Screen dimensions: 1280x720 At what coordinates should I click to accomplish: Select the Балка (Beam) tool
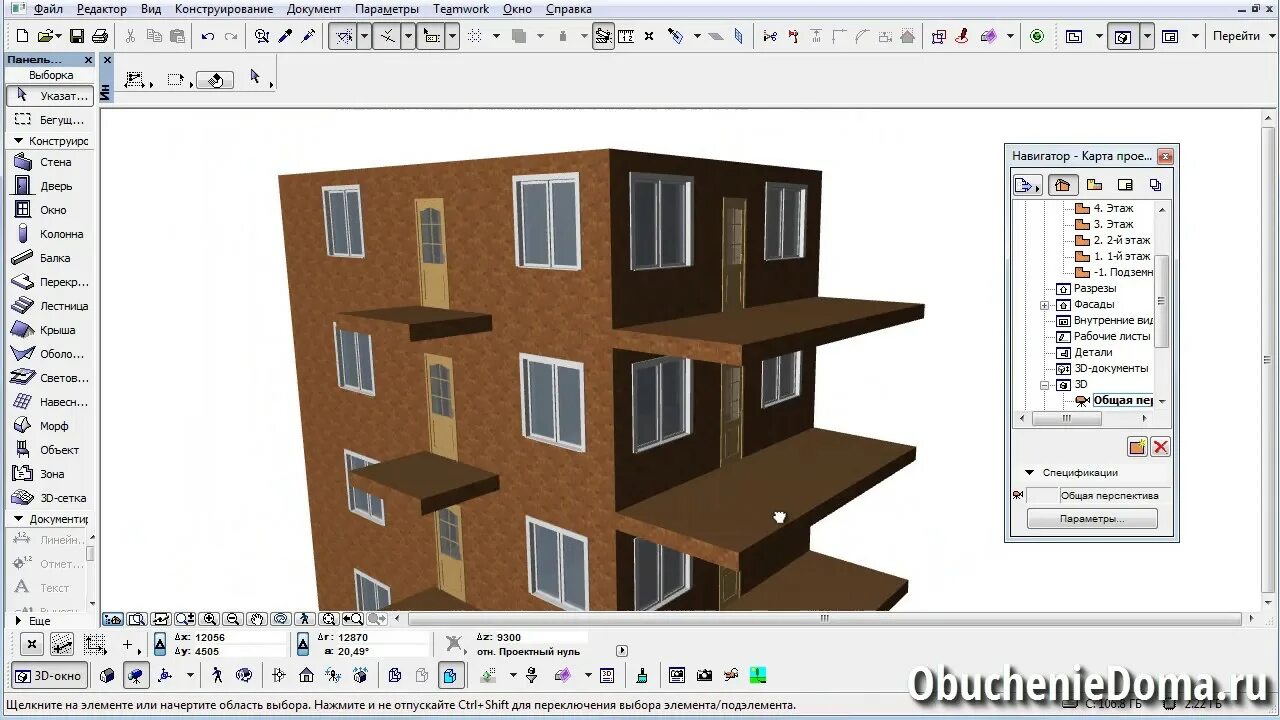coord(49,258)
